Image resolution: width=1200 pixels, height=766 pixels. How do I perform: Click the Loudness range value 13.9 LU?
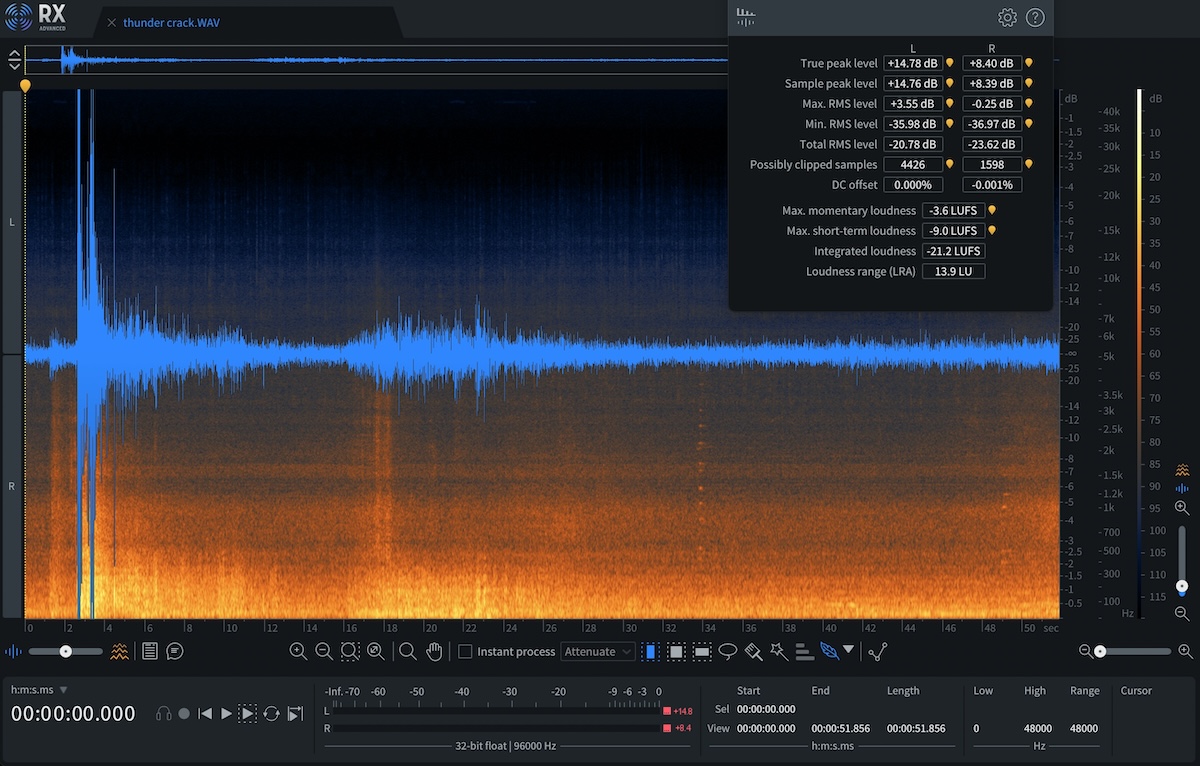tap(954, 271)
